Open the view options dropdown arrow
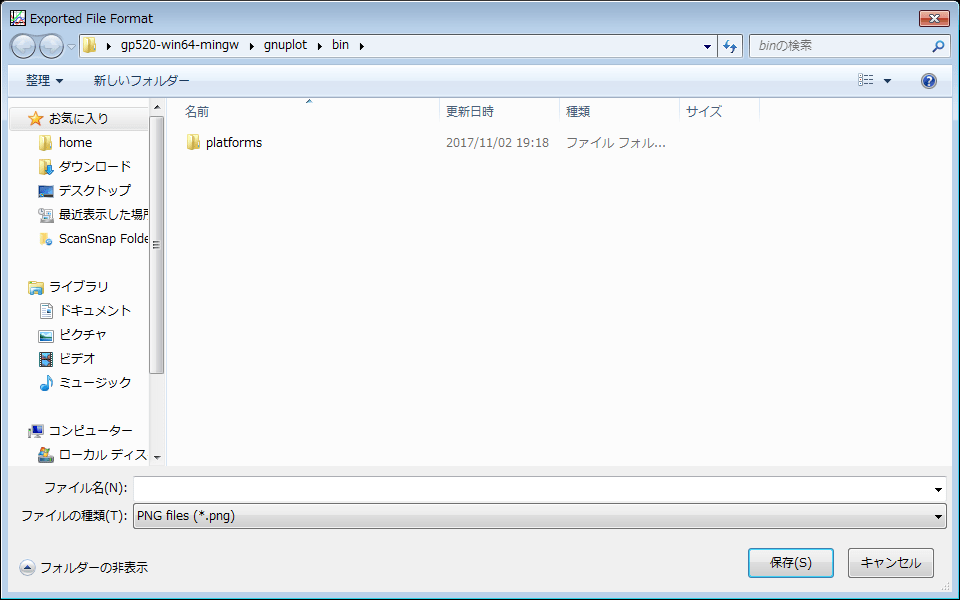Viewport: 960px width, 600px height. point(887,81)
